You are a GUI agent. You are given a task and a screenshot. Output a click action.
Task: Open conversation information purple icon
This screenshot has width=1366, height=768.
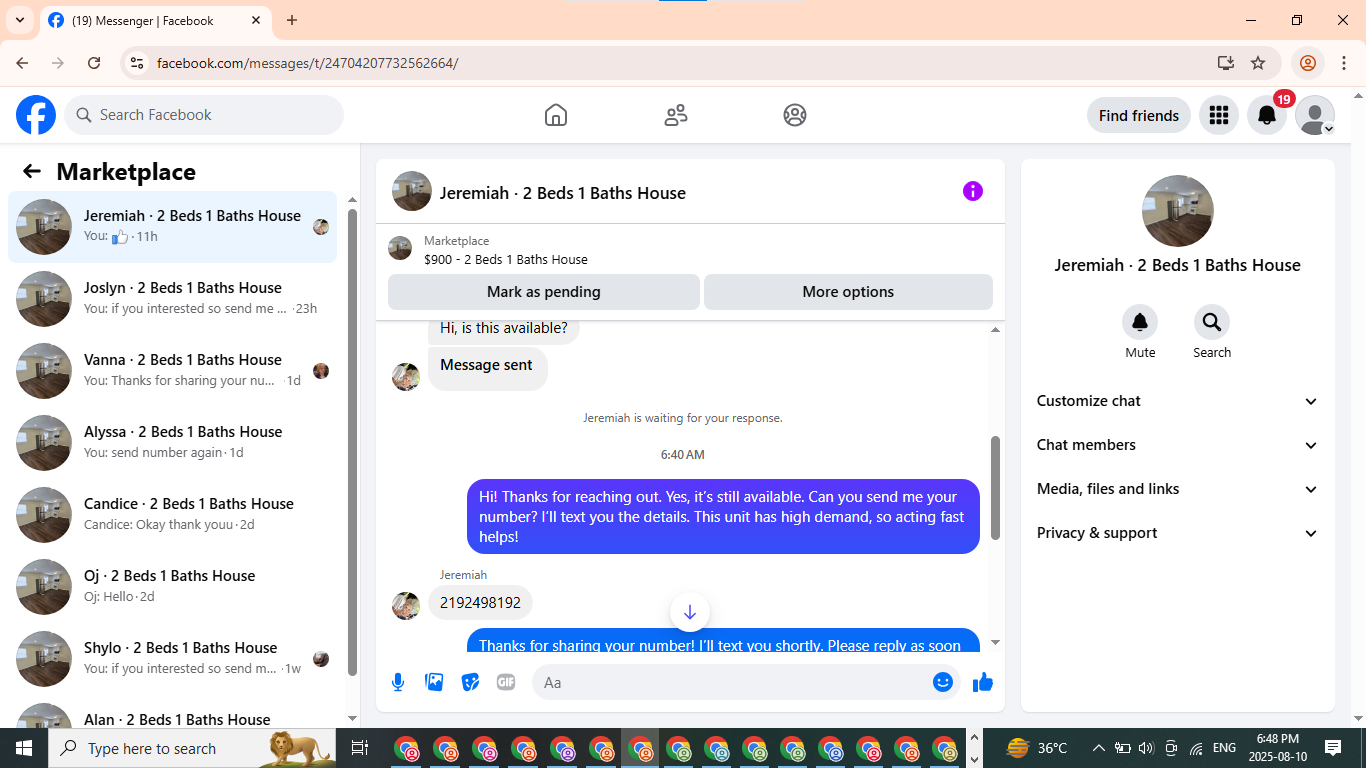coord(973,191)
